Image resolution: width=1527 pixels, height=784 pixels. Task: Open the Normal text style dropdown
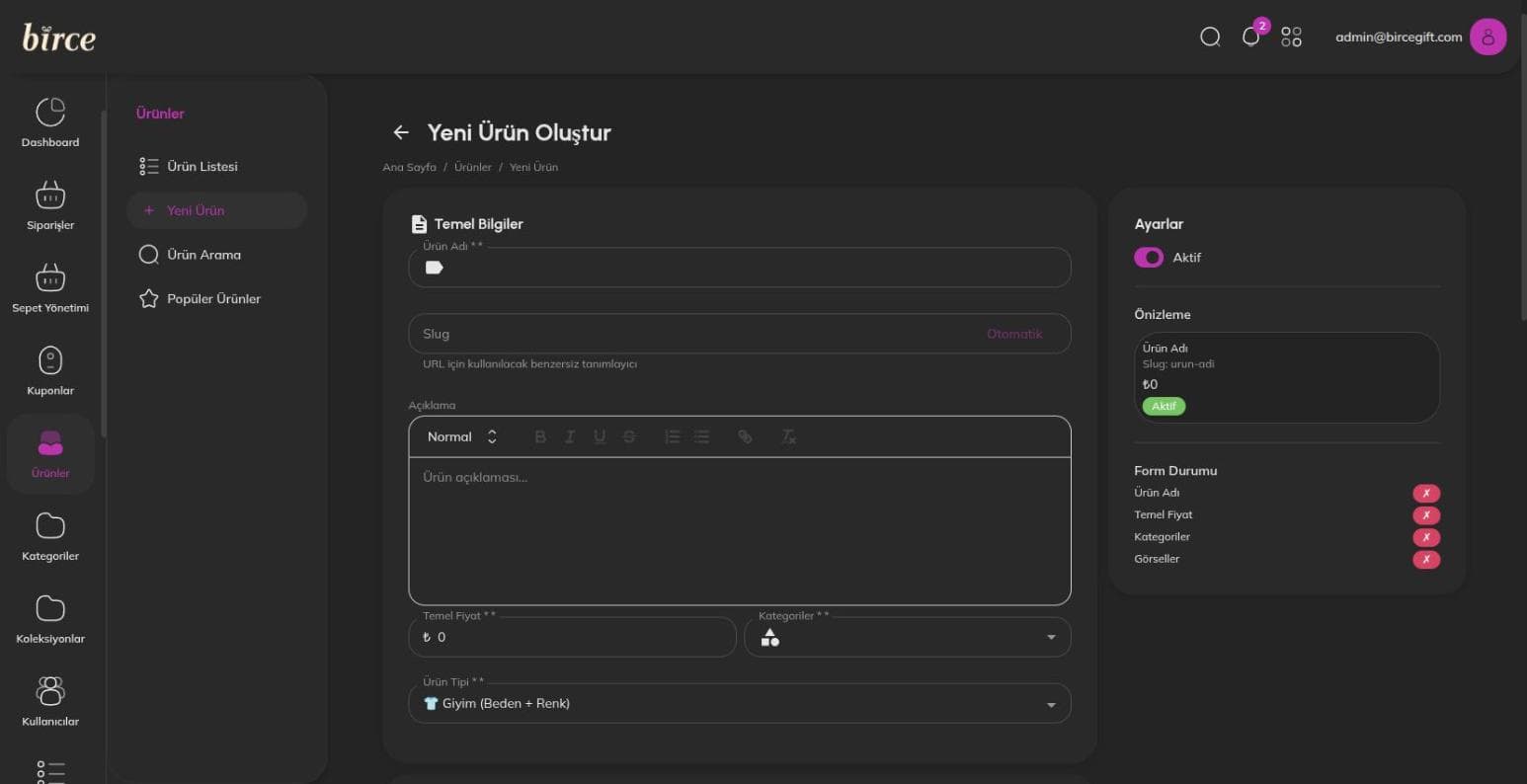click(x=462, y=436)
